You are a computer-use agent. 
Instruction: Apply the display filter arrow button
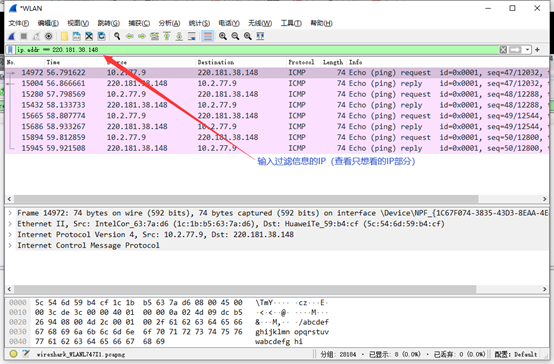coord(515,50)
